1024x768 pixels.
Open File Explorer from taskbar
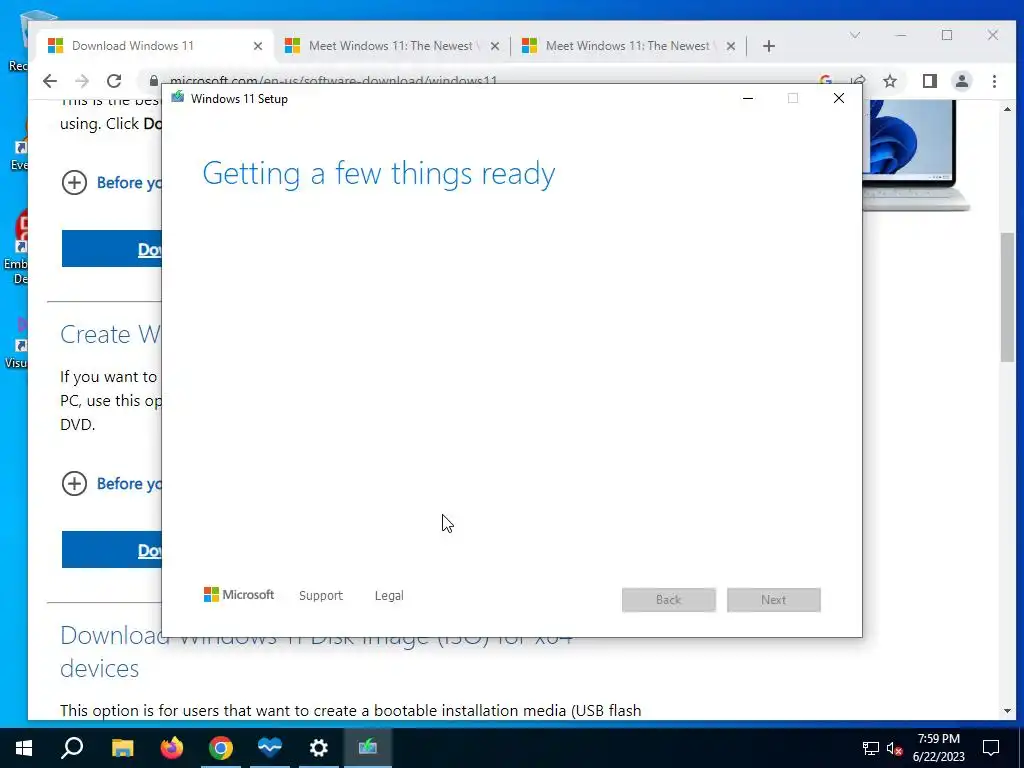pos(122,748)
